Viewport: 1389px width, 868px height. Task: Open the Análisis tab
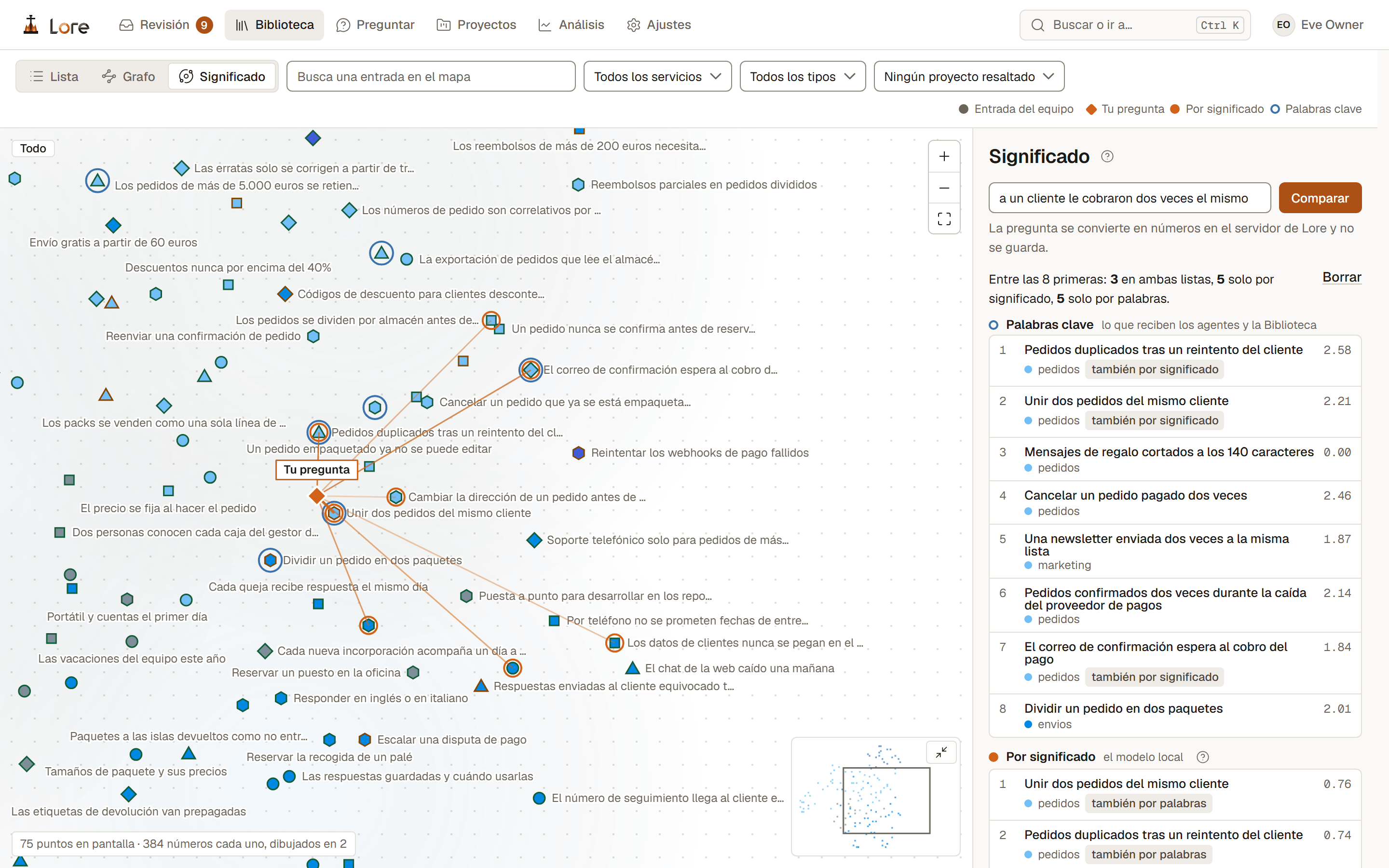tap(572, 25)
